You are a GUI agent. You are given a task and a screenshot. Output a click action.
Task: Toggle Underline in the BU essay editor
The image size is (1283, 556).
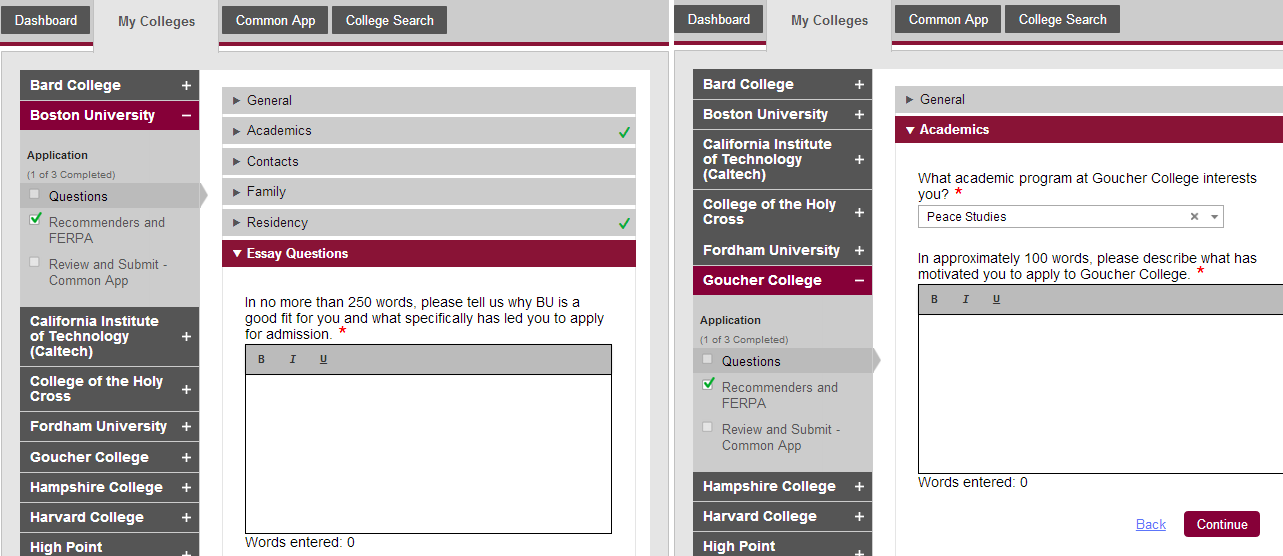tap(323, 359)
